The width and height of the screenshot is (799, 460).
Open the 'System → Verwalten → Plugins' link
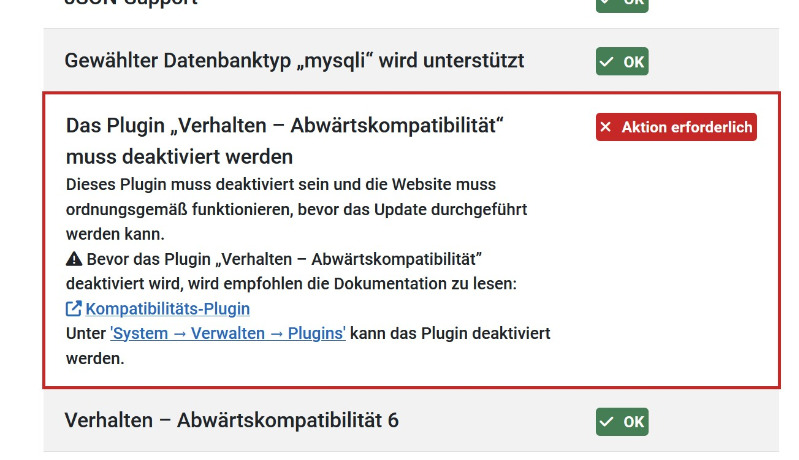pos(228,334)
